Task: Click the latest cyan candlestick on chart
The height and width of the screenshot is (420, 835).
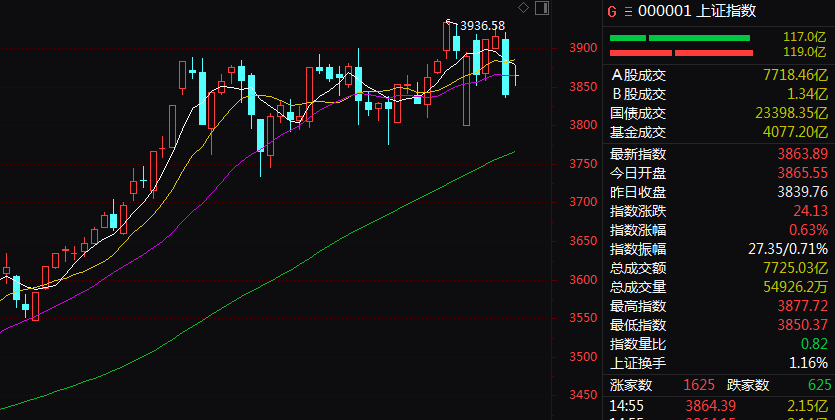Action: click(507, 67)
